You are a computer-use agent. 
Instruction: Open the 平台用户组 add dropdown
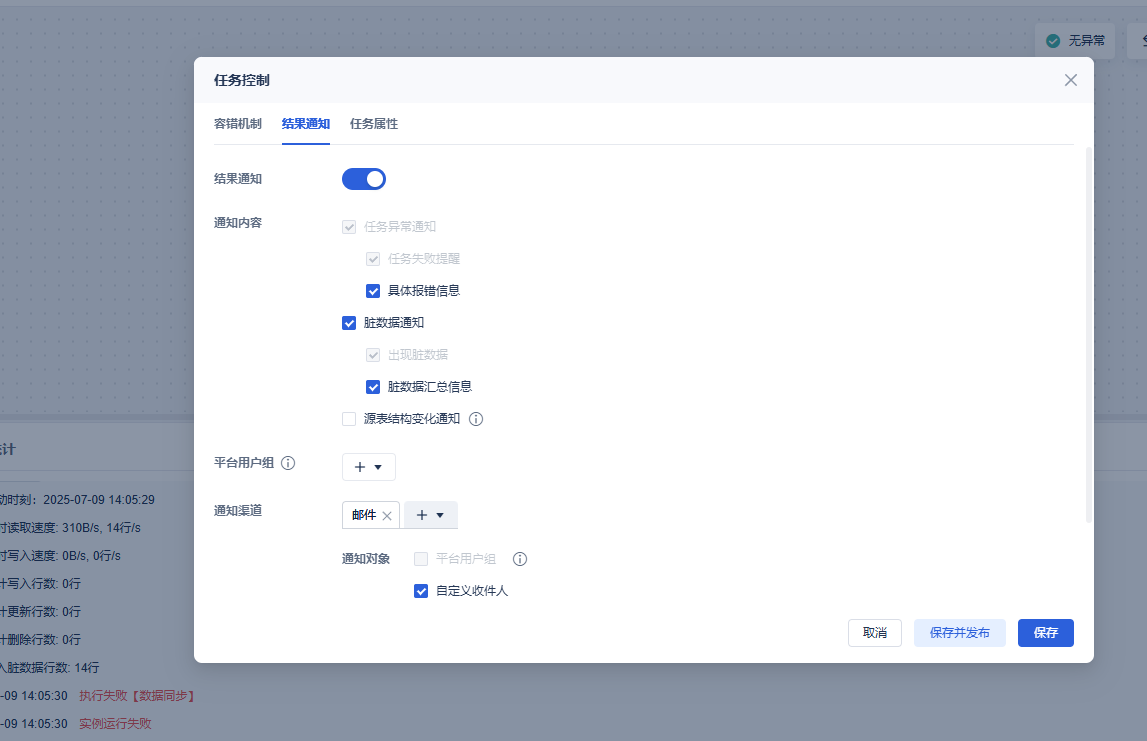click(x=369, y=467)
